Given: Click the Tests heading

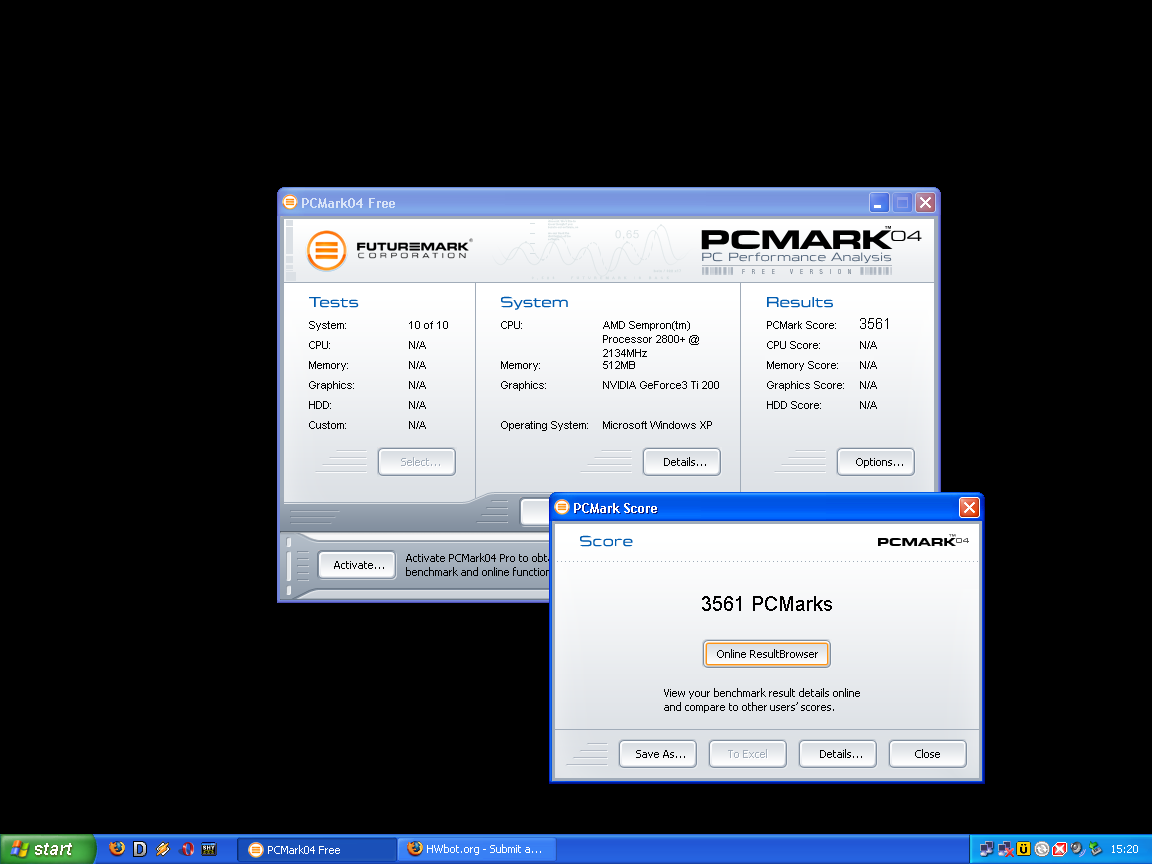Looking at the screenshot, I should point(334,302).
